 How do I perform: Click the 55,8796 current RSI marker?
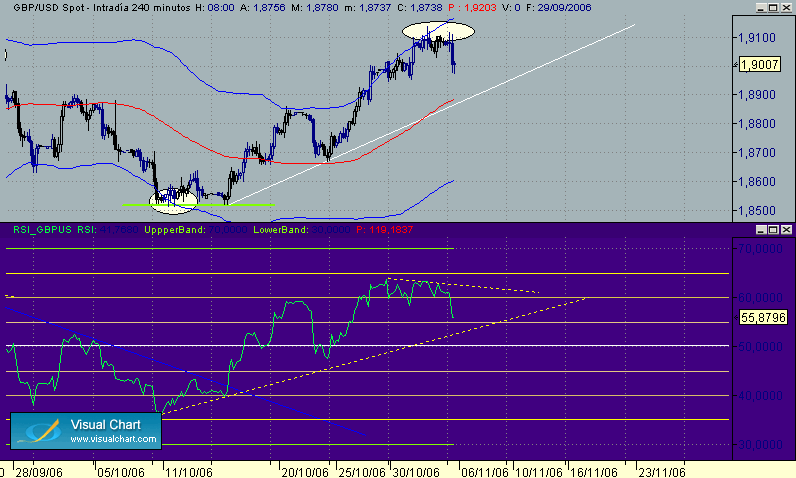[x=762, y=318]
